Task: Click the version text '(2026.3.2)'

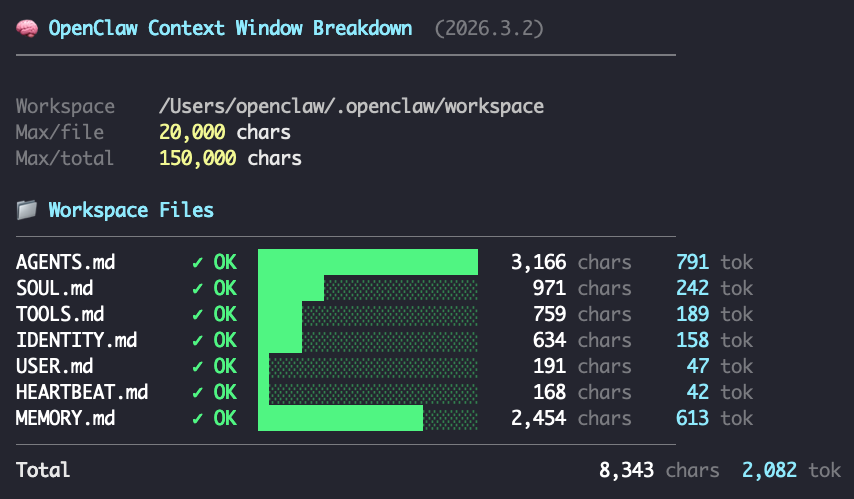Action: point(489,28)
